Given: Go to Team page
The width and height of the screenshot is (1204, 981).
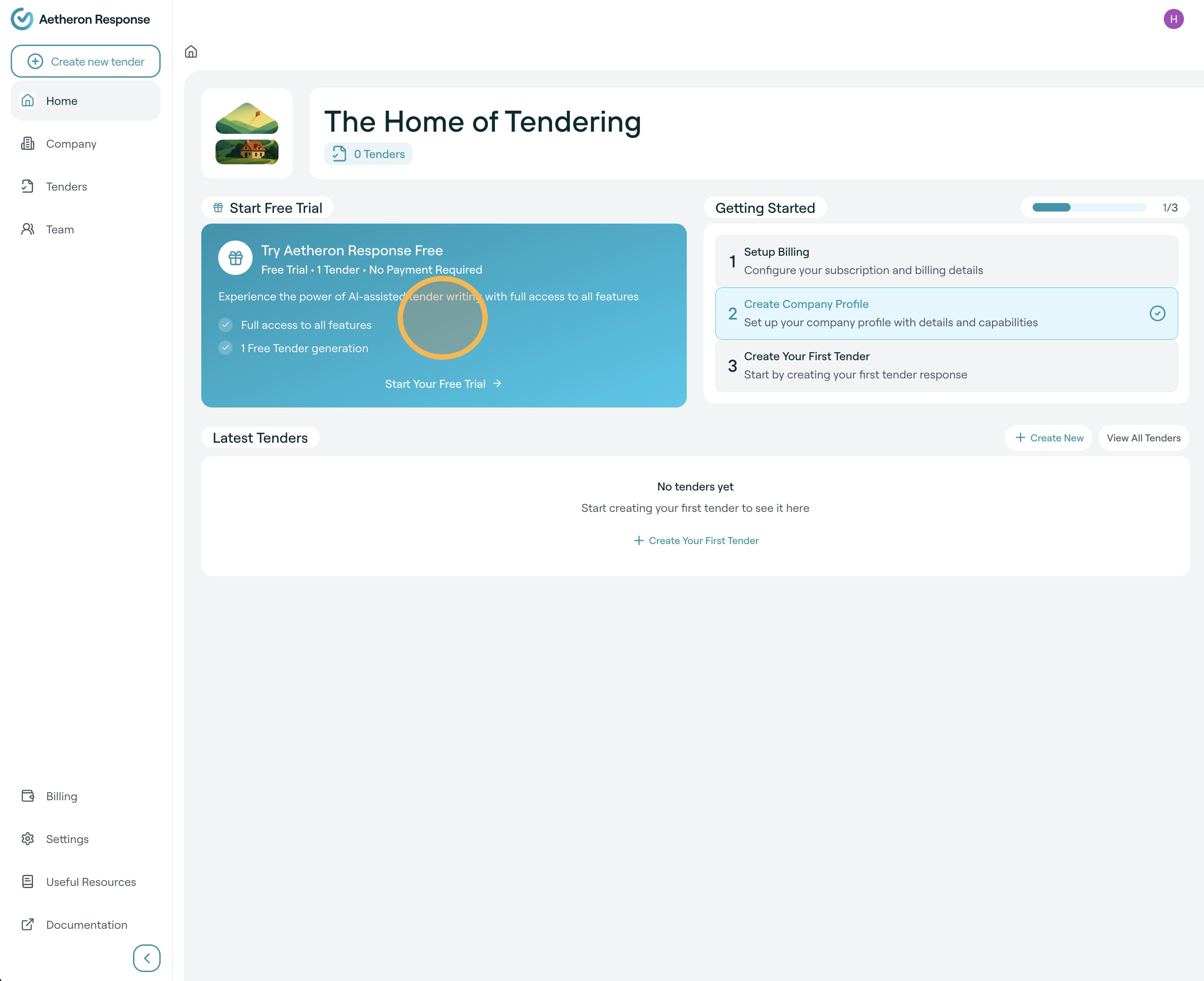Looking at the screenshot, I should pyautogui.click(x=59, y=229).
